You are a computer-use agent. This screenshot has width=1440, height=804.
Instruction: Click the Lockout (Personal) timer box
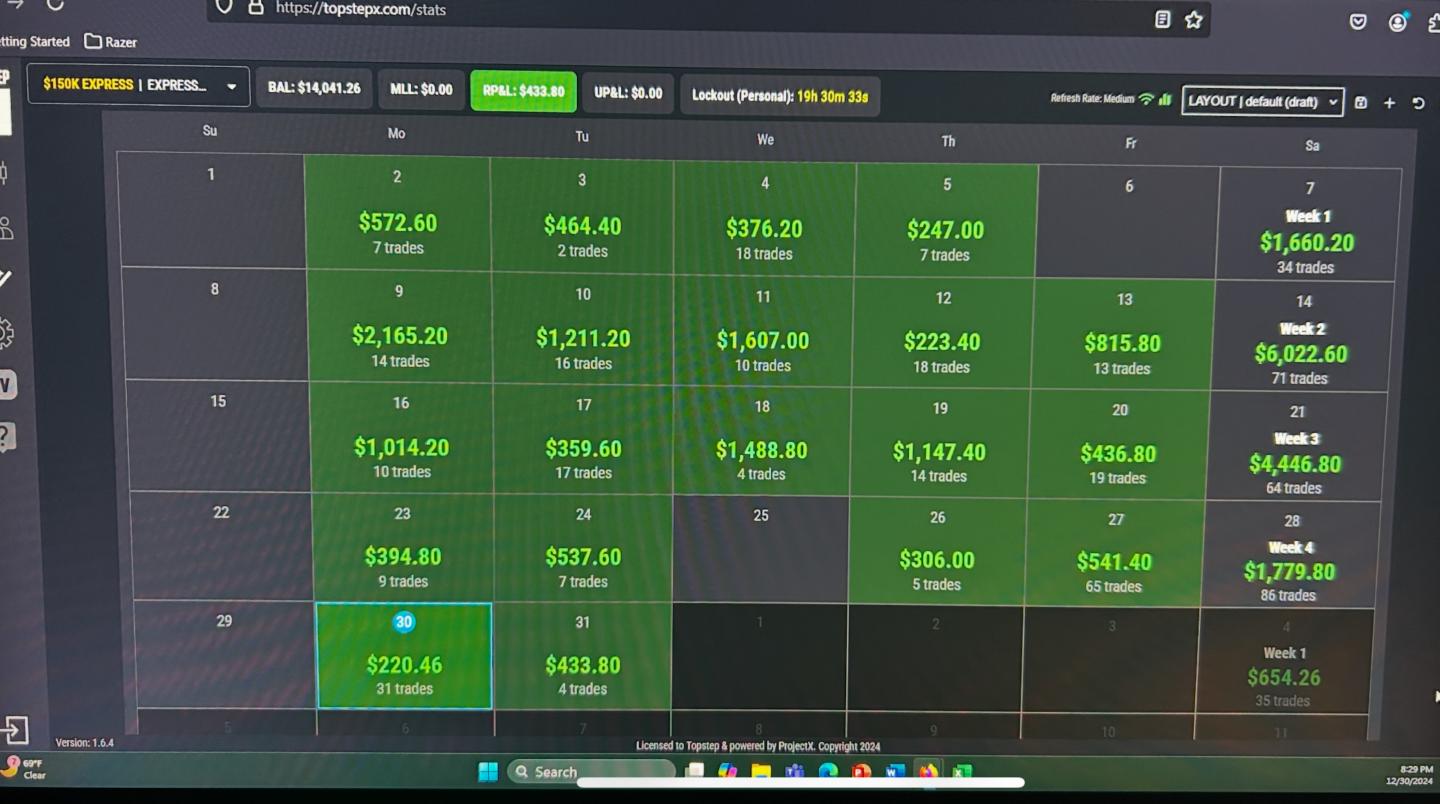click(780, 96)
